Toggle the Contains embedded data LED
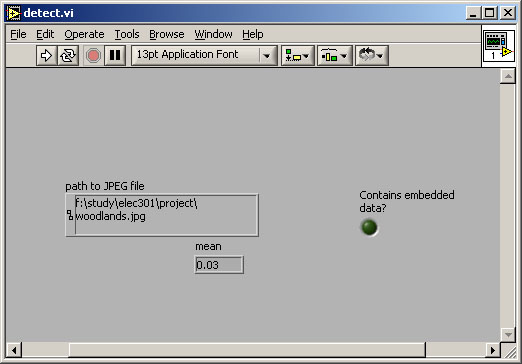Viewport: 522px width, 364px height. click(369, 227)
